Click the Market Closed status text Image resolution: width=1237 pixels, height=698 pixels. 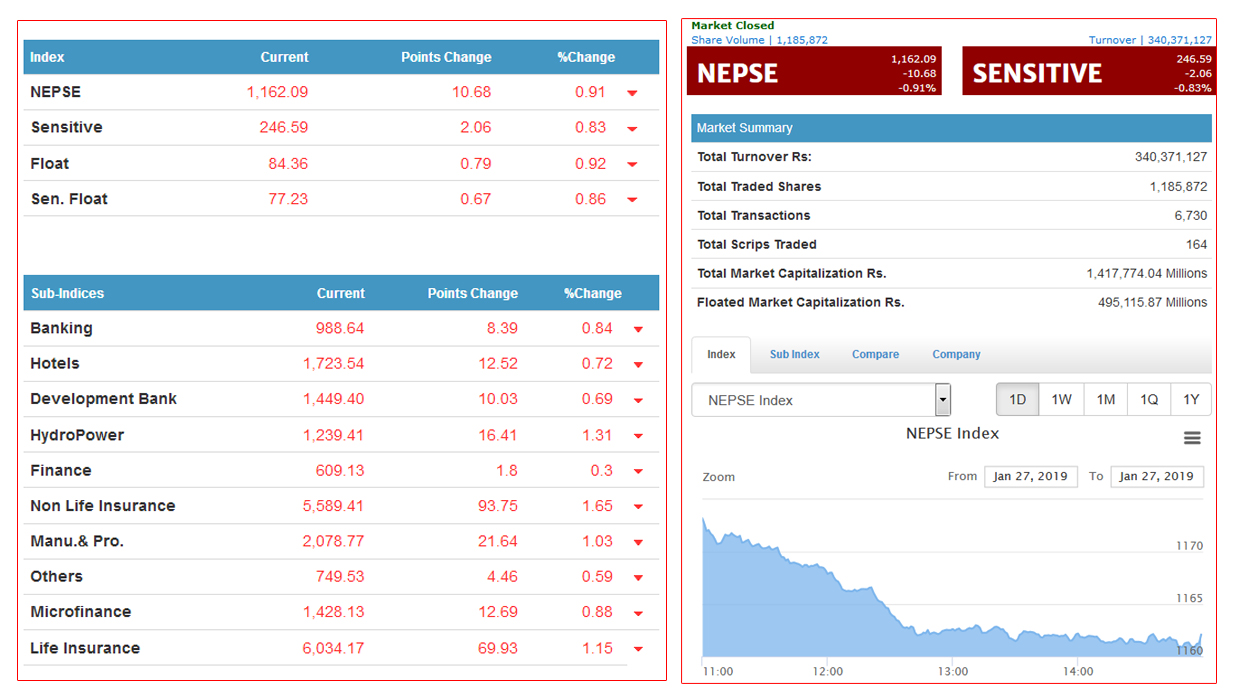tap(733, 26)
